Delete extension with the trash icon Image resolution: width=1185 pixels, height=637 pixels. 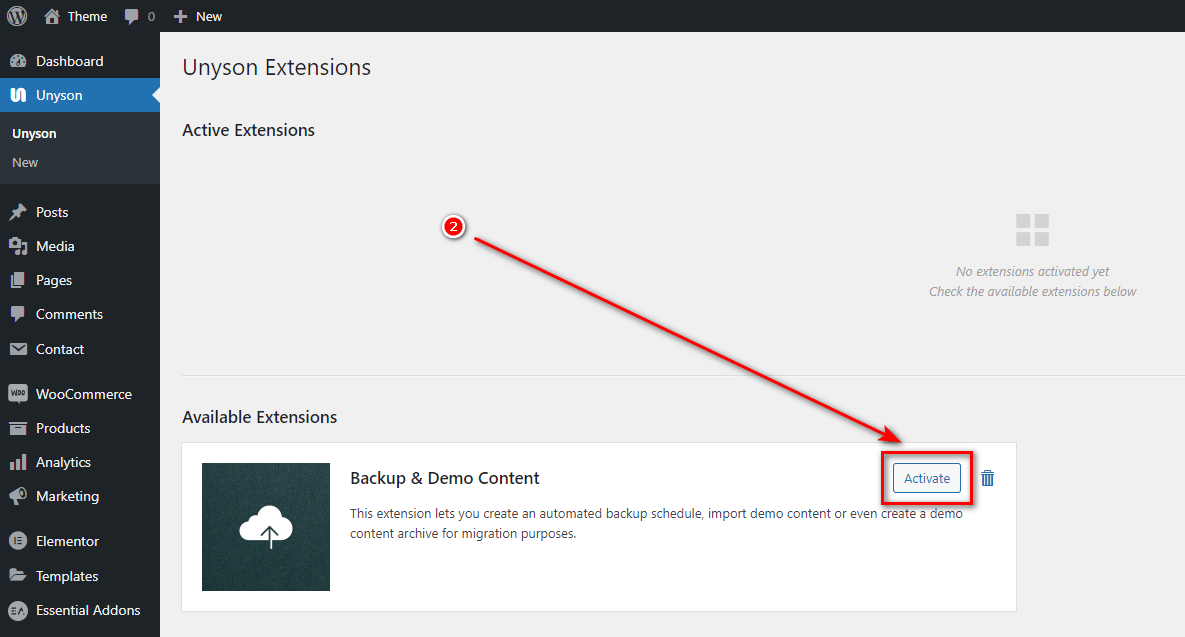pos(988,478)
